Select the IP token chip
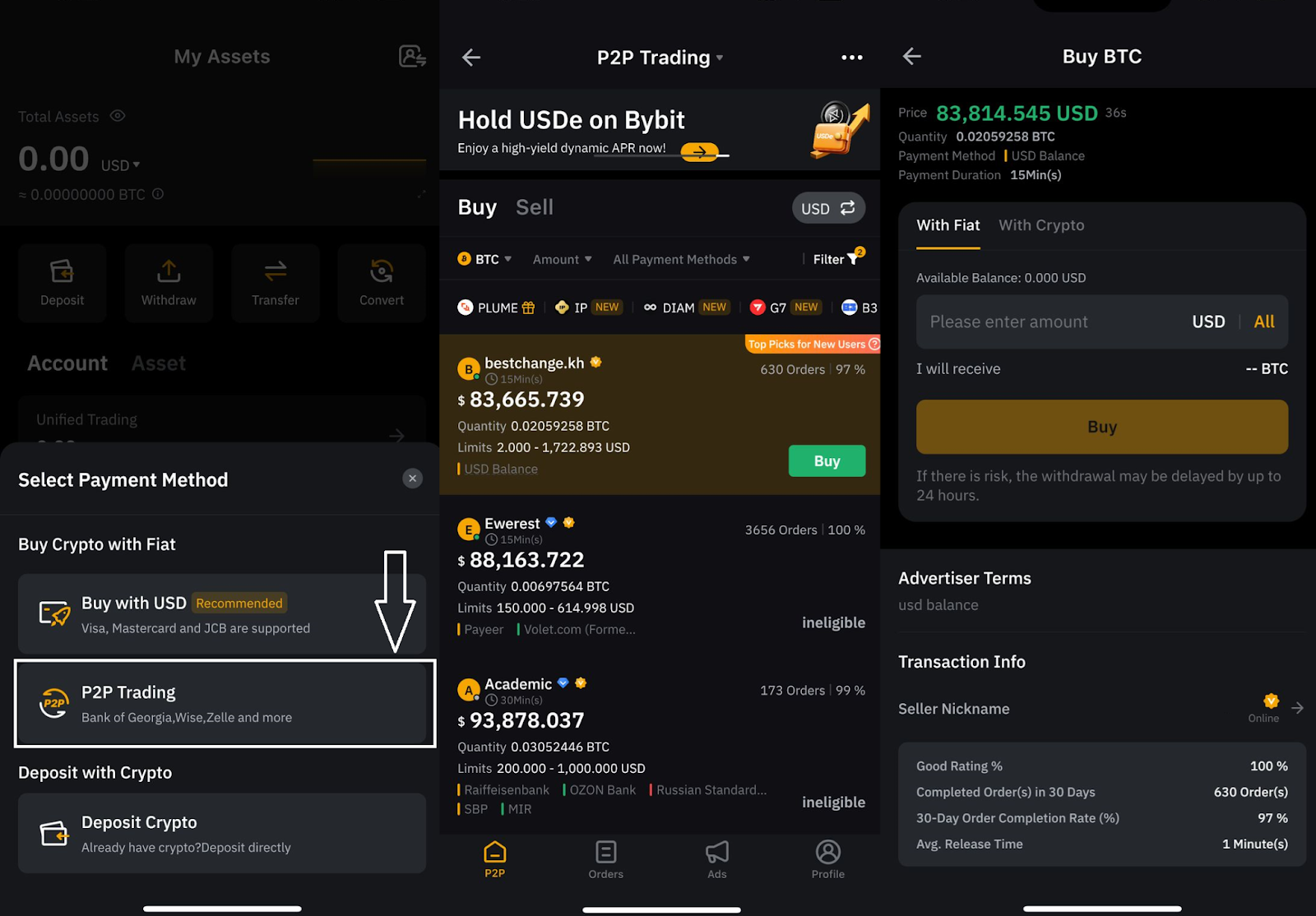Screen dimensions: 1316x916 589,308
